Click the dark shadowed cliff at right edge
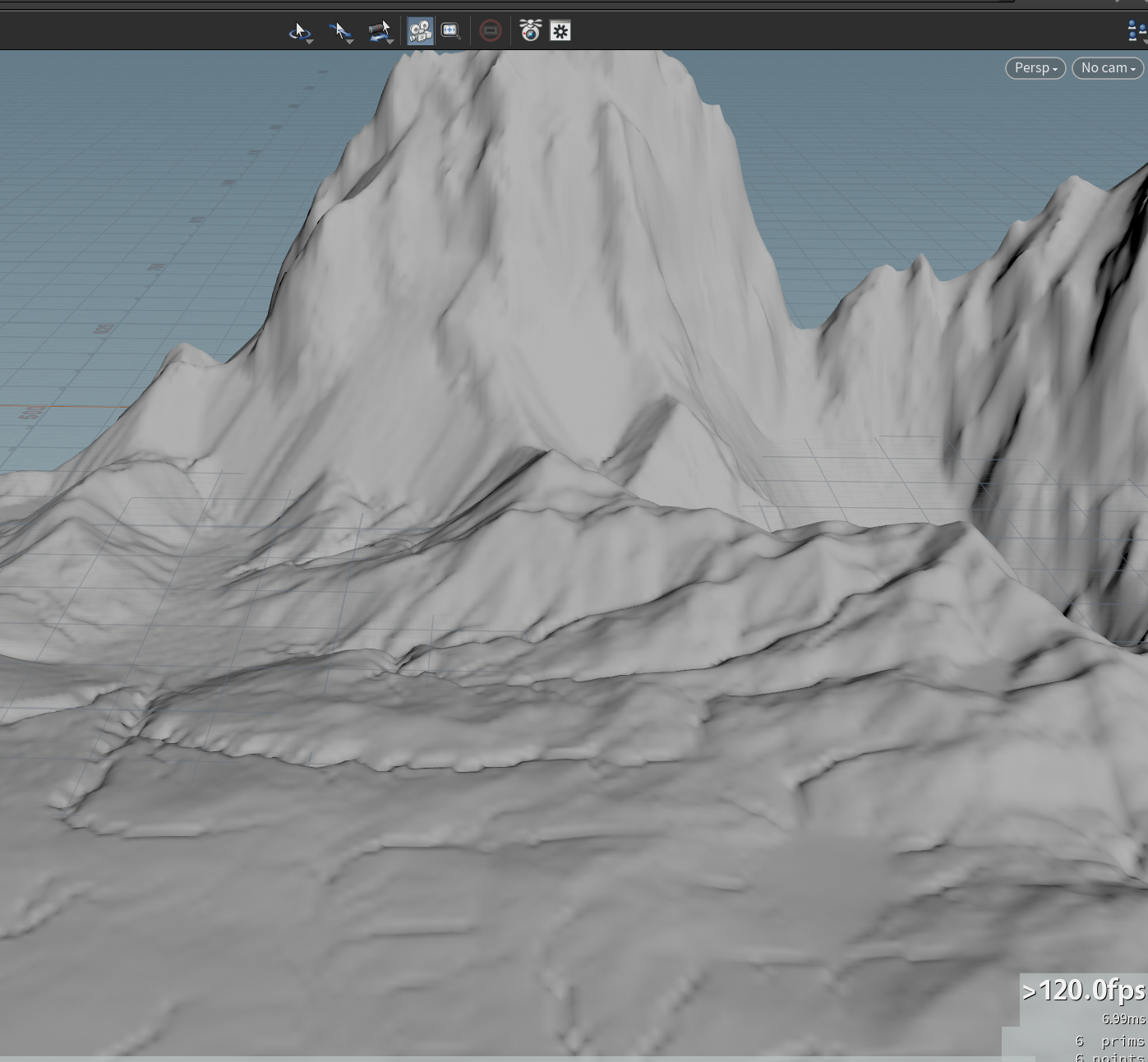 pos(1068,411)
